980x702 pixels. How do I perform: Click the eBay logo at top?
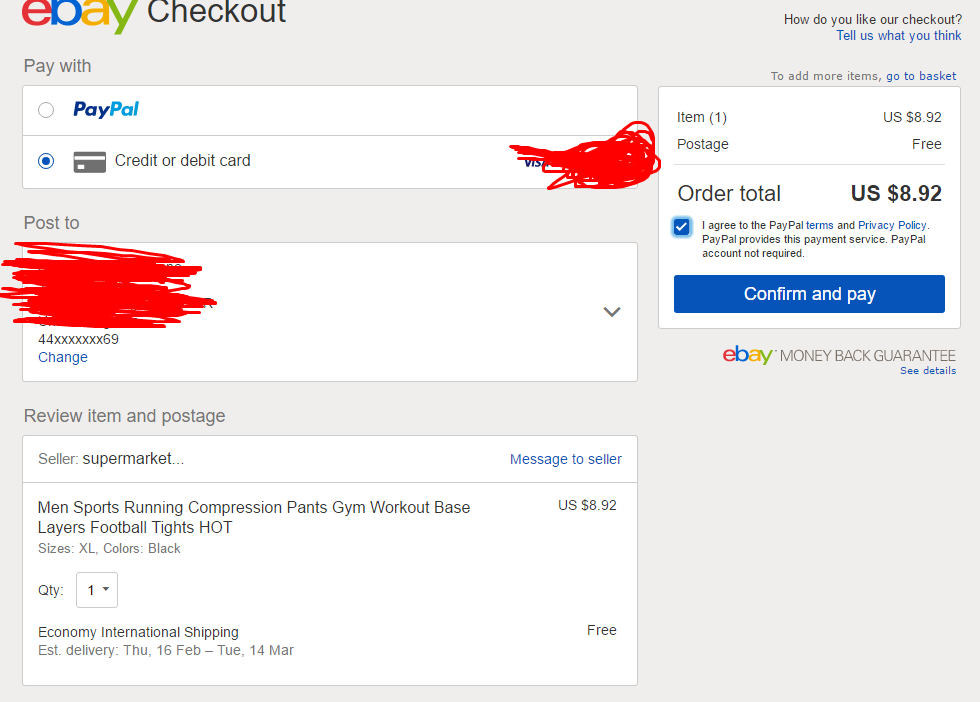(80, 14)
